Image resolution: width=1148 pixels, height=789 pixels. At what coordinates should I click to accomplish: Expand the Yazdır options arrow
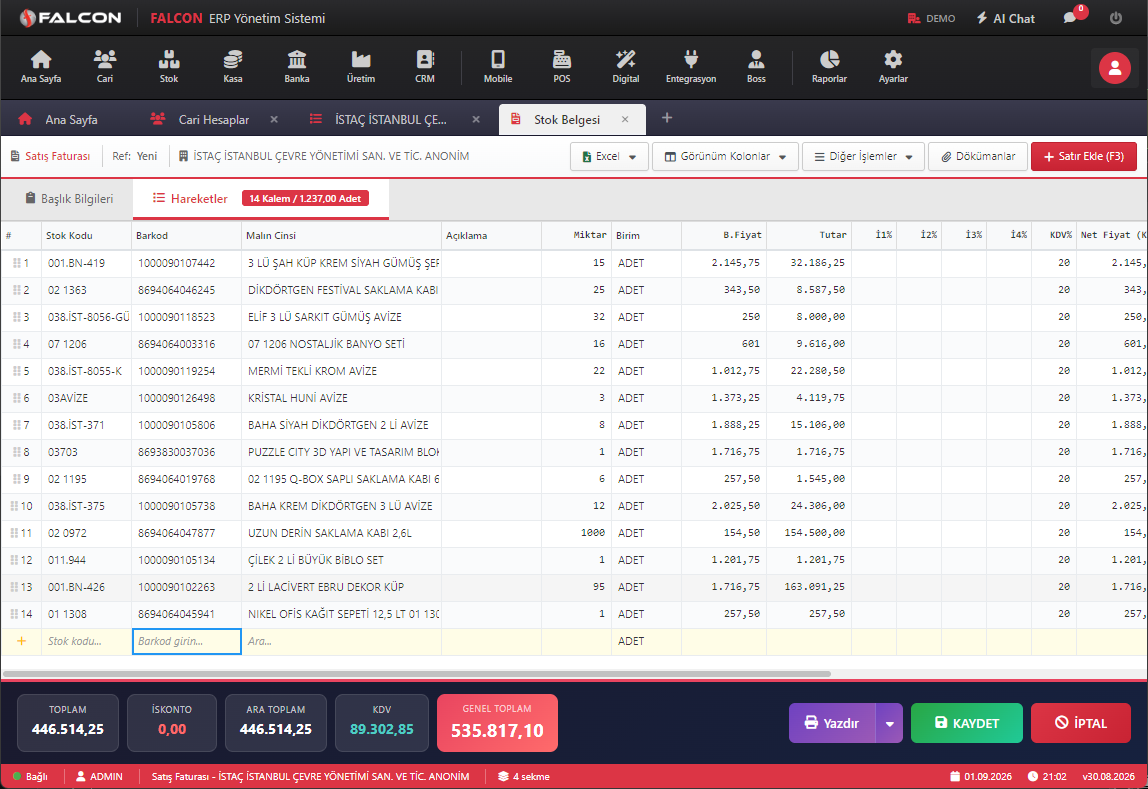click(x=890, y=723)
